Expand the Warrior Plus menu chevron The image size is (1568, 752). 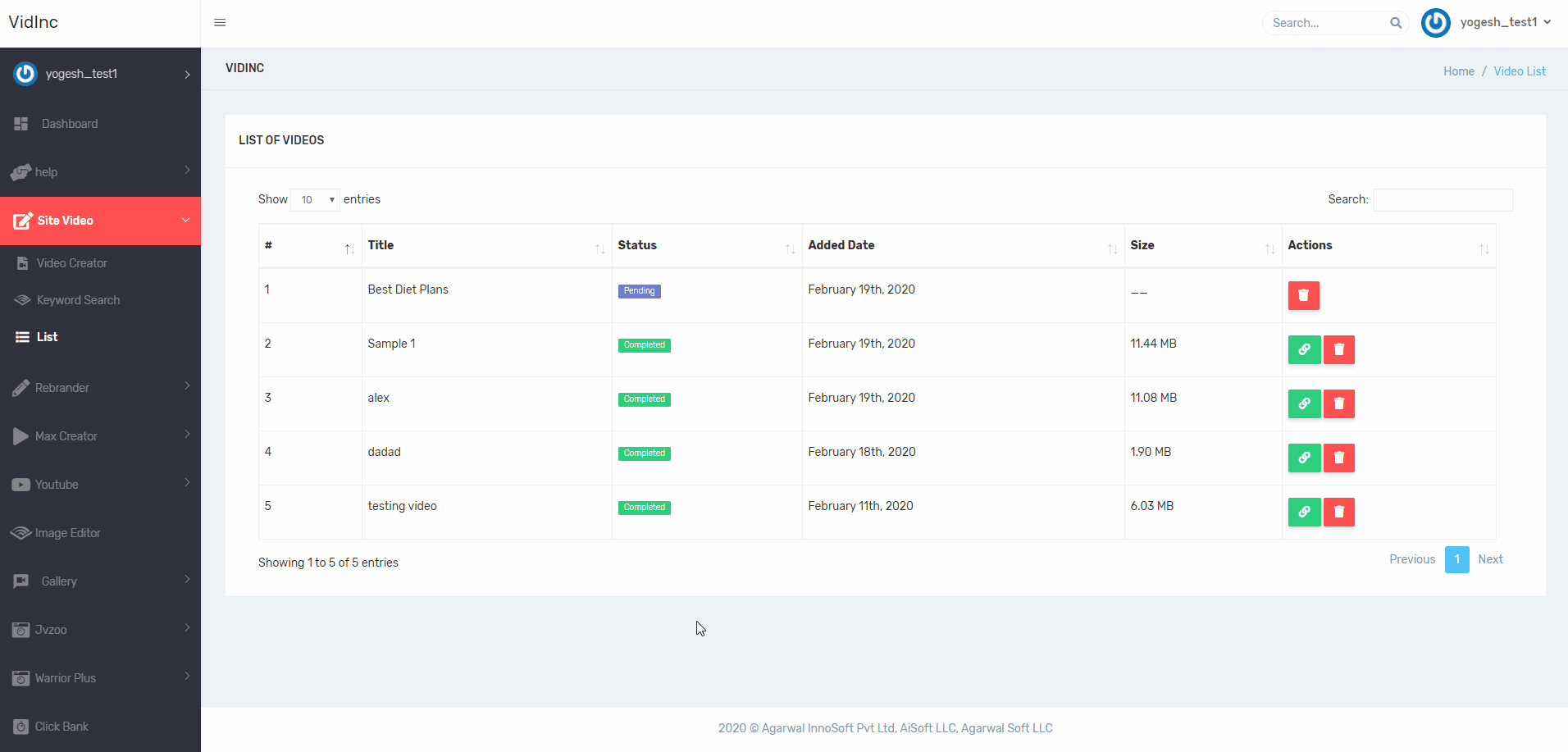click(187, 676)
